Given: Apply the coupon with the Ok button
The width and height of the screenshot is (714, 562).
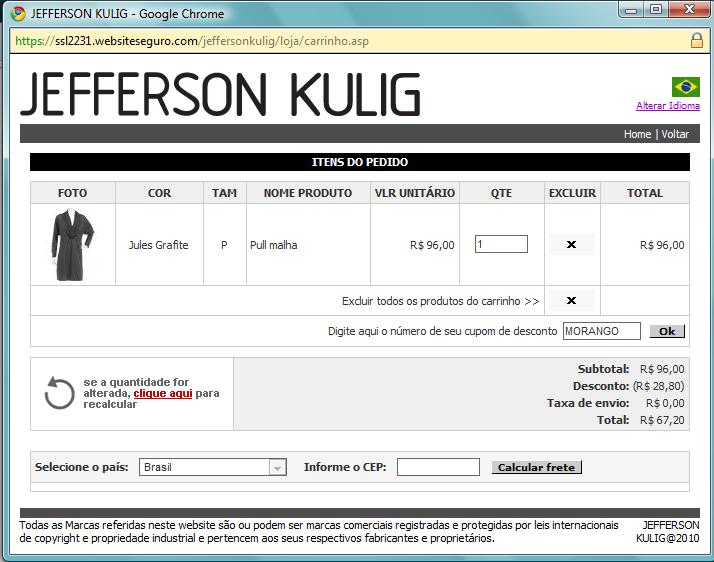Looking at the screenshot, I should tap(667, 331).
